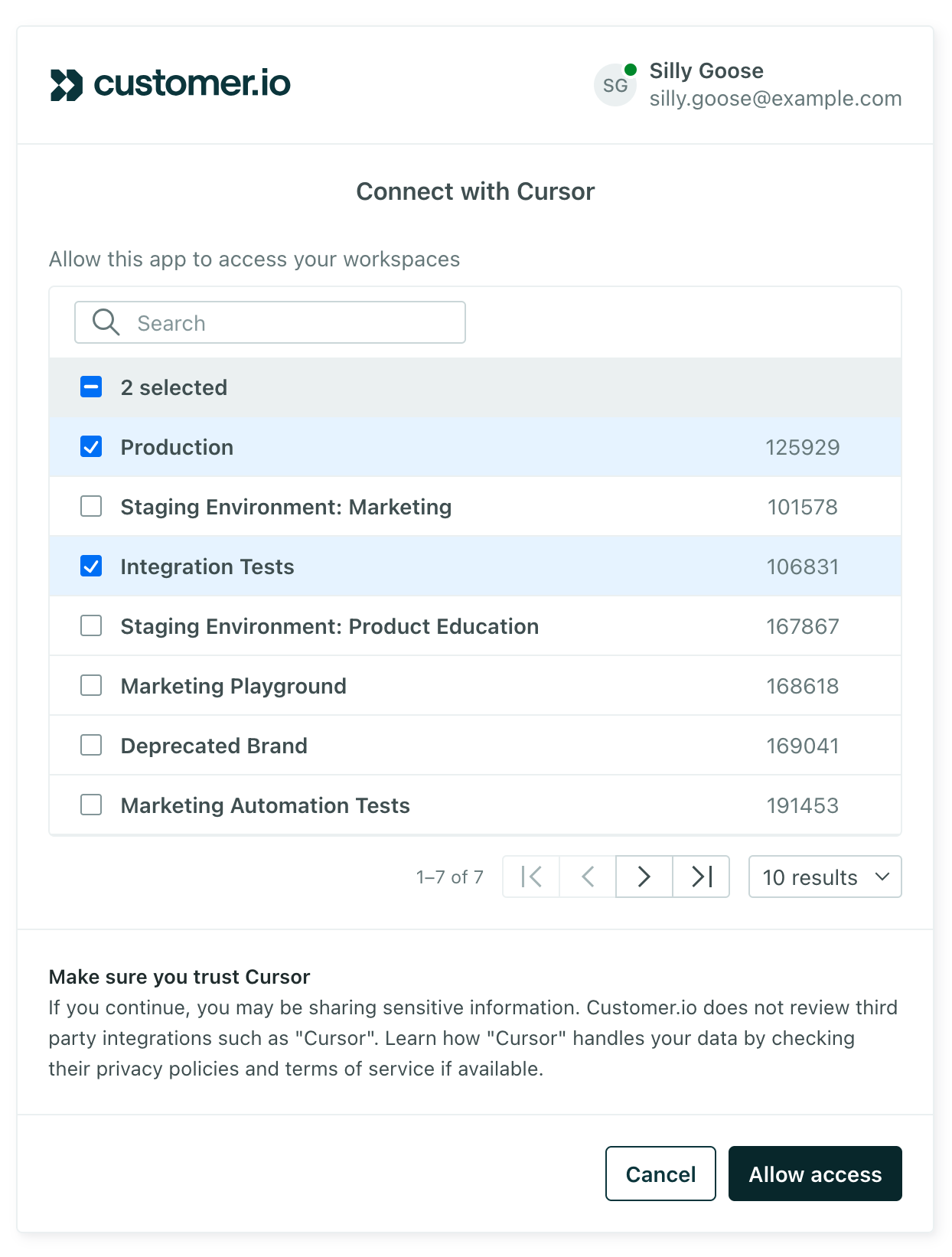Go to the first page of results

pos(531,877)
